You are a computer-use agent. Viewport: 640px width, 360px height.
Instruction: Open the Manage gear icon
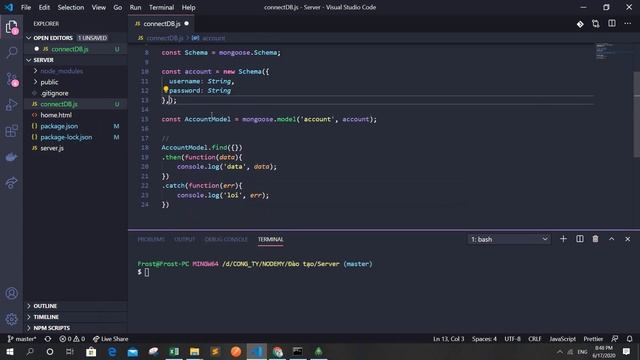[11, 319]
